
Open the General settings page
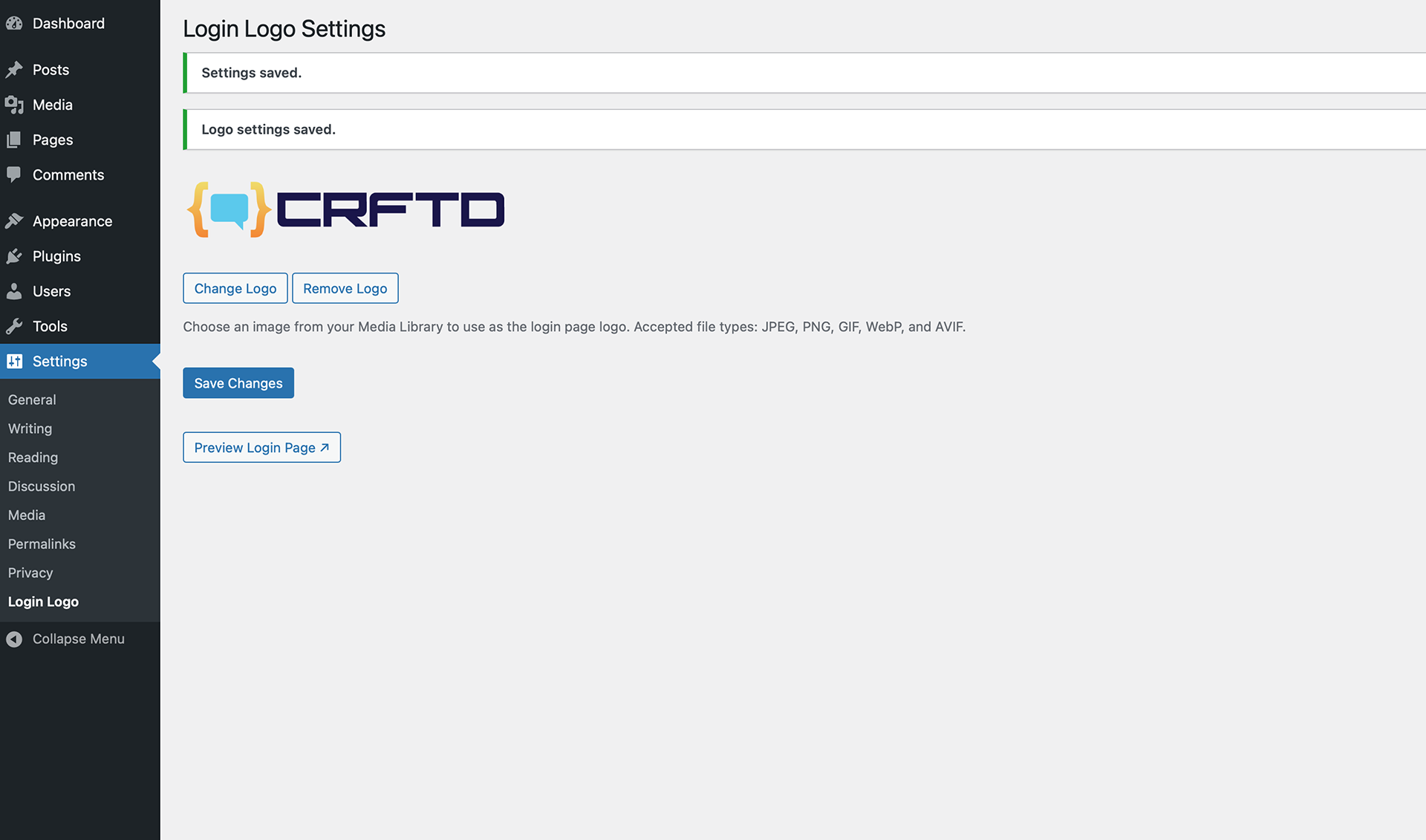31,400
